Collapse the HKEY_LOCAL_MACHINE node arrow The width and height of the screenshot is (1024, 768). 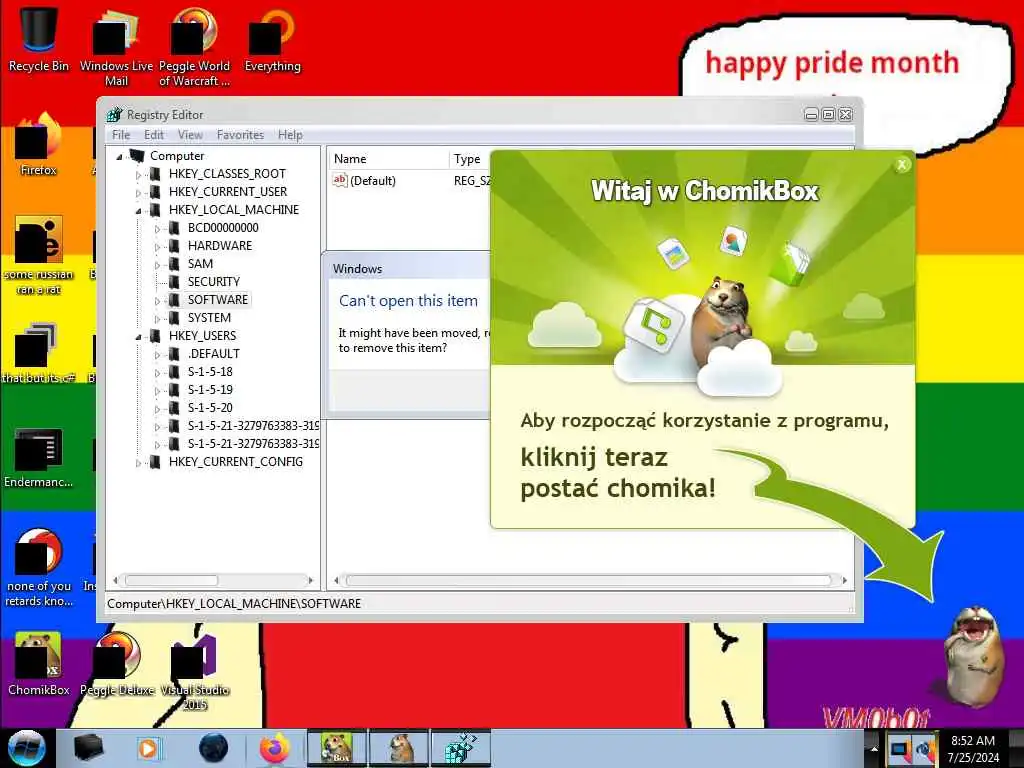click(x=138, y=211)
